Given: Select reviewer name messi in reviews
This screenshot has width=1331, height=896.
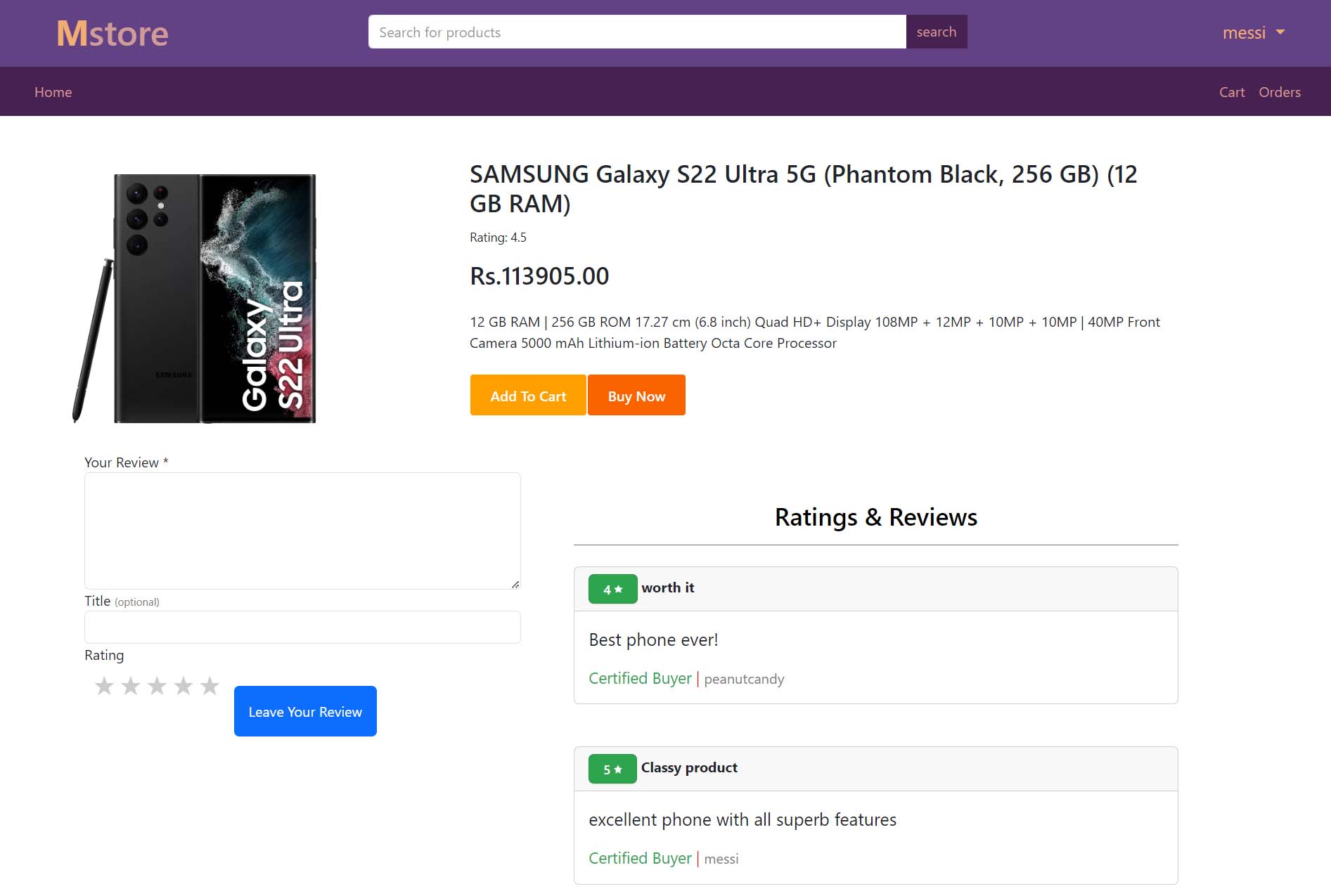Looking at the screenshot, I should (721, 859).
